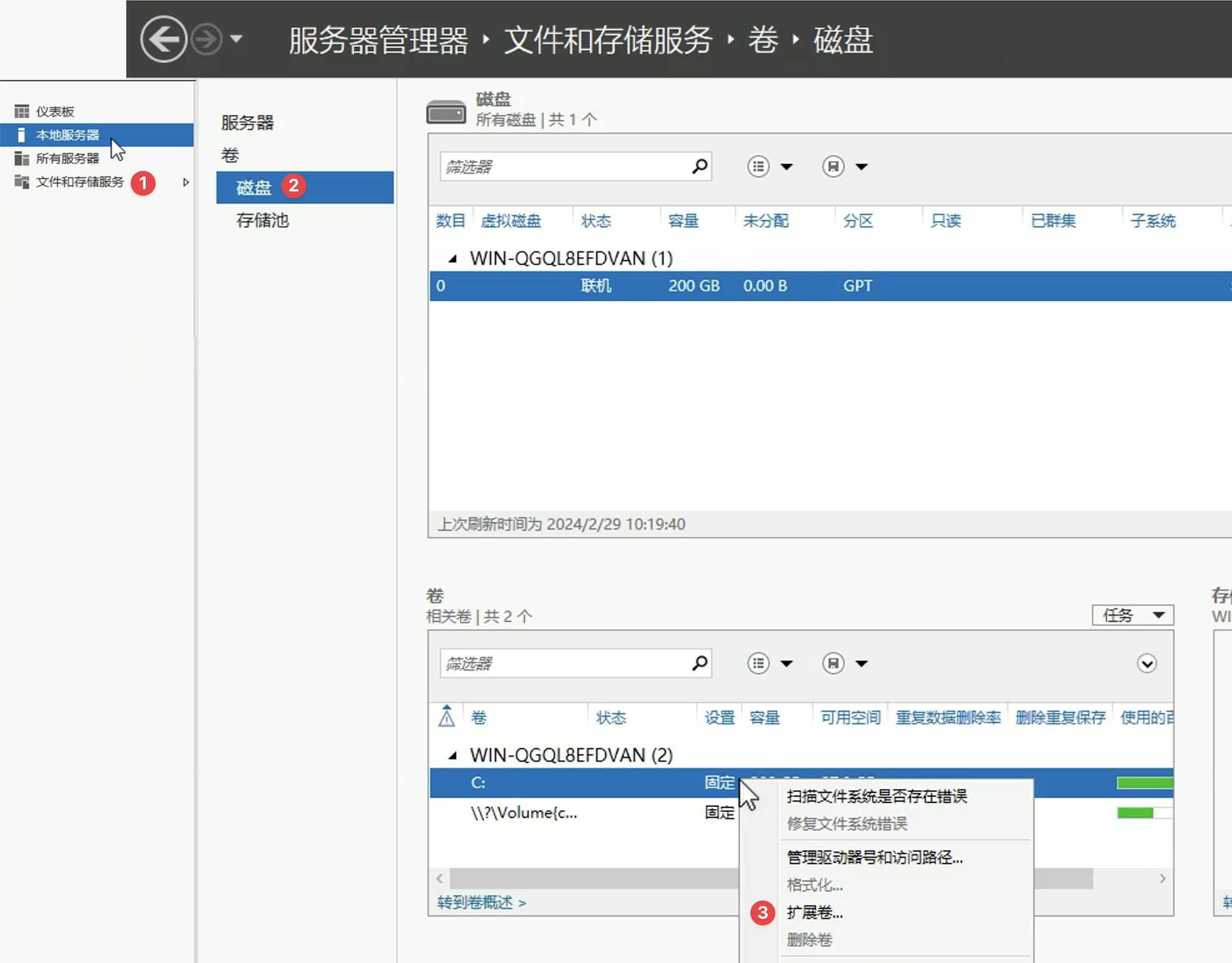Sort disks by 数目 column
Viewport: 1232px width, 963px height.
(x=450, y=220)
